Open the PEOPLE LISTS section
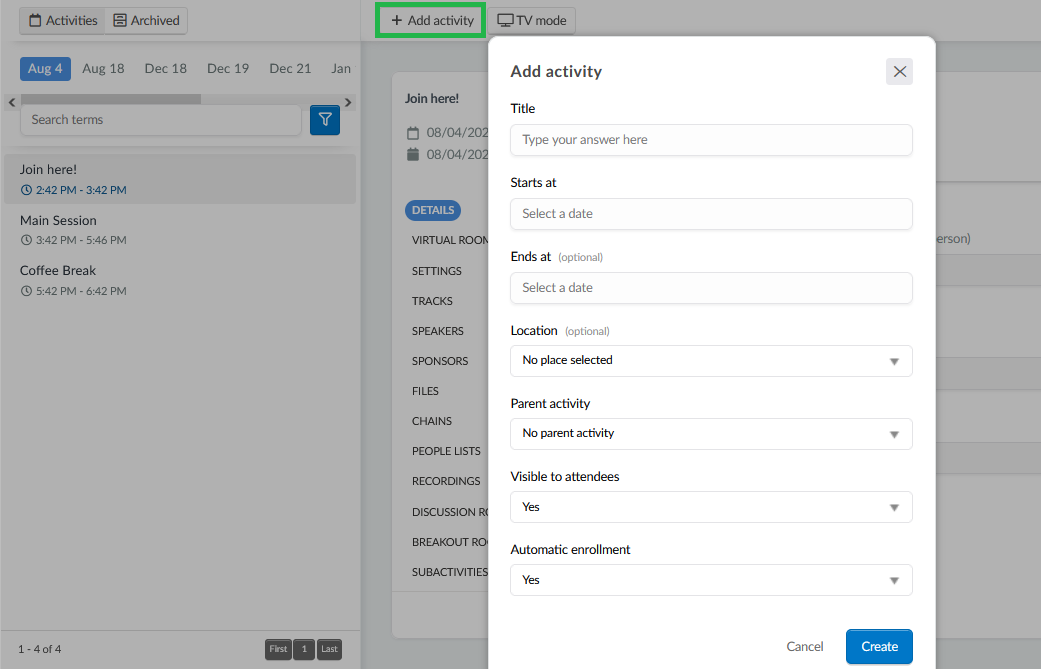The width and height of the screenshot is (1041, 669). point(446,451)
